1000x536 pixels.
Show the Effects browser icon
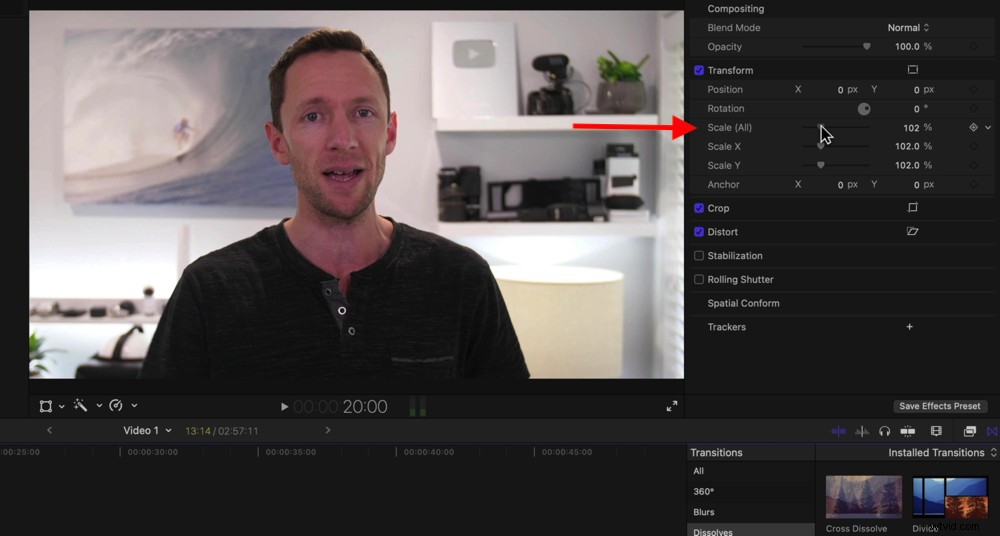tap(969, 431)
